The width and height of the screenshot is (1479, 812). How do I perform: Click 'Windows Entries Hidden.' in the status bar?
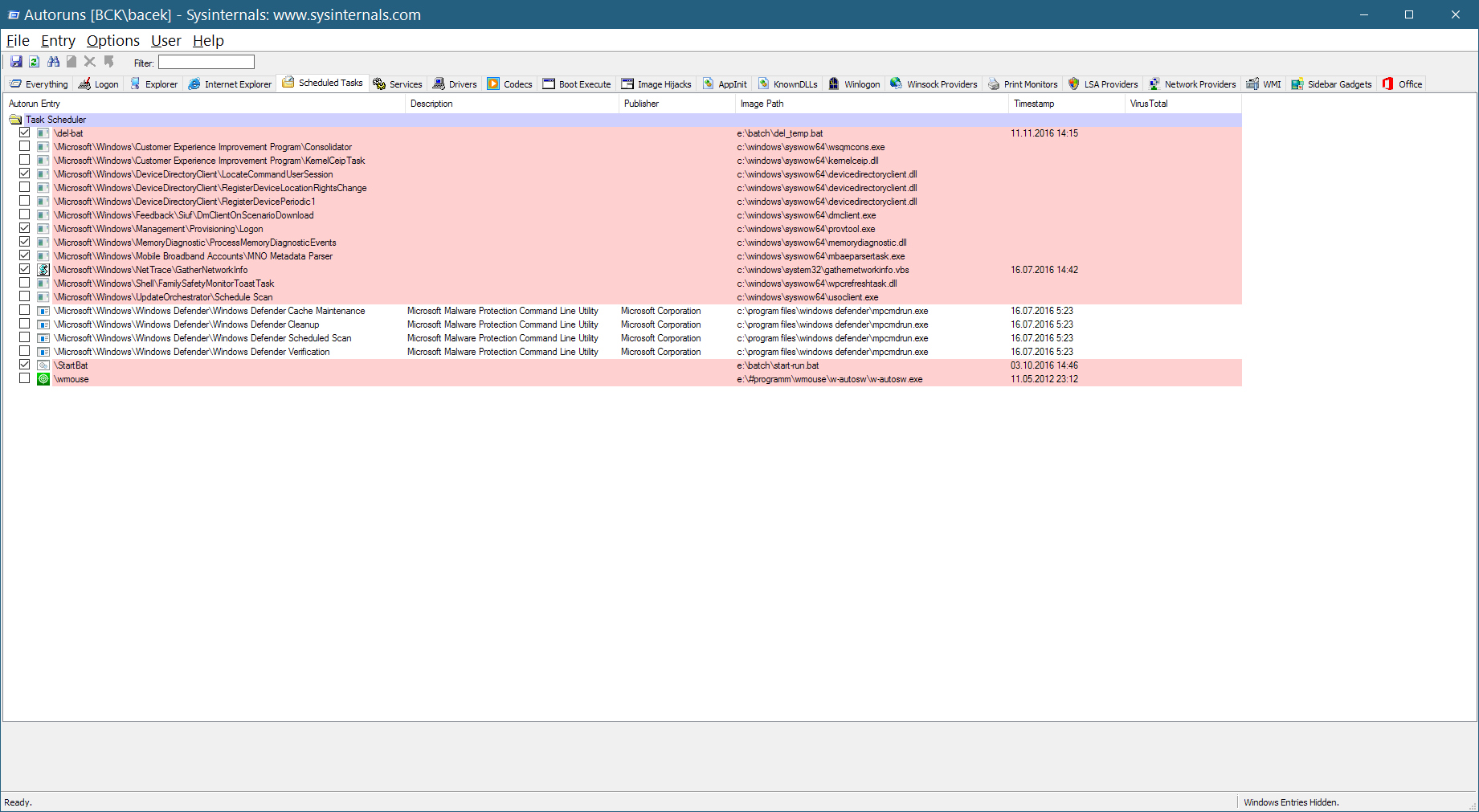[x=1291, y=802]
